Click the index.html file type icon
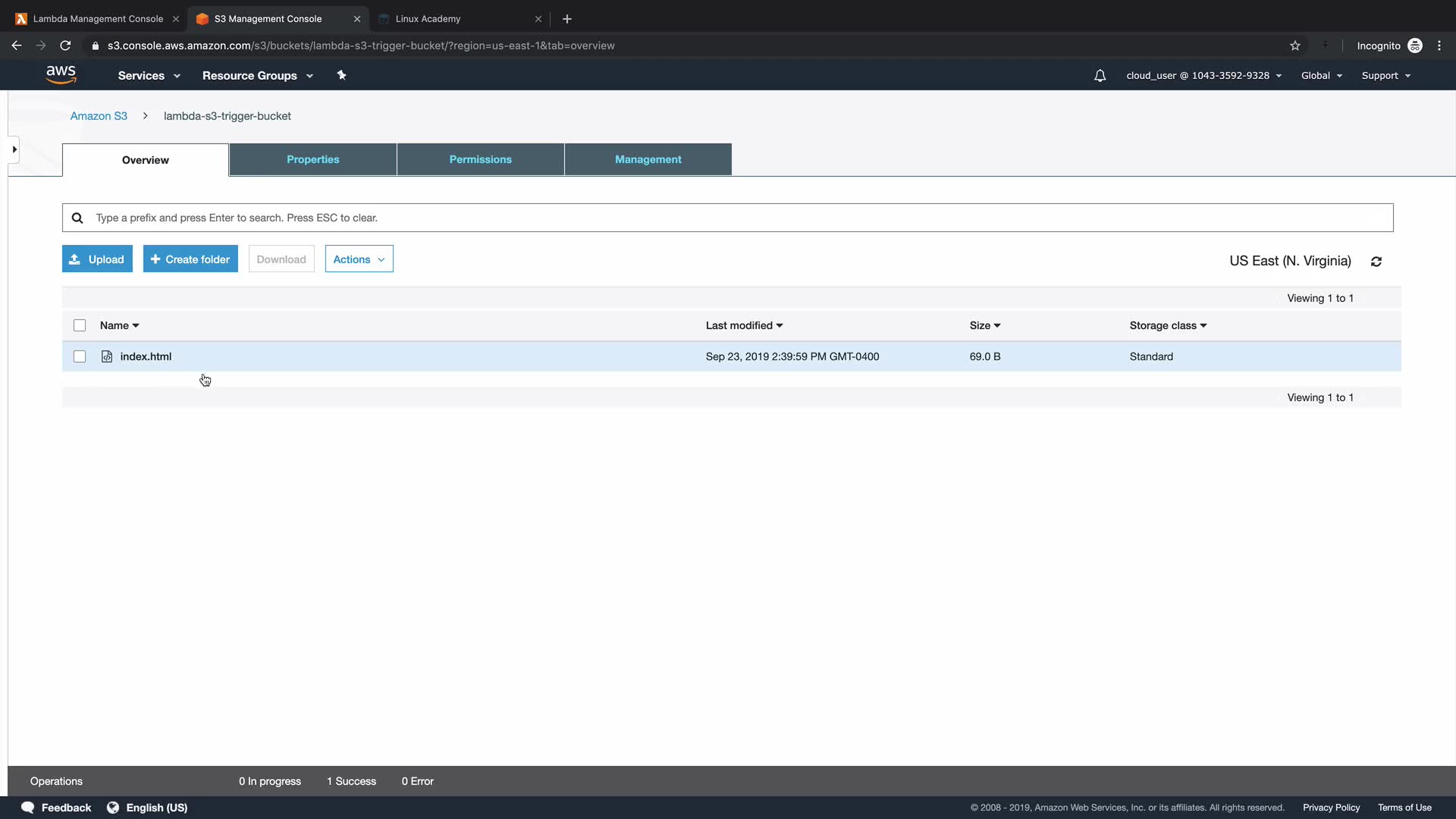The height and width of the screenshot is (819, 1456). click(107, 356)
